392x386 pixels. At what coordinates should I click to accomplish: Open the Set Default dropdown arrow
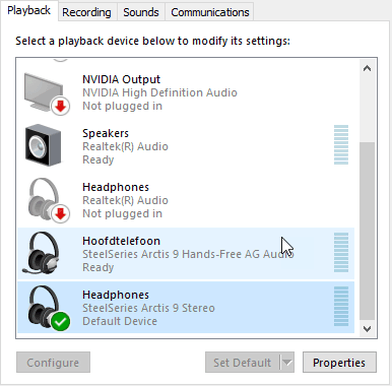click(287, 362)
